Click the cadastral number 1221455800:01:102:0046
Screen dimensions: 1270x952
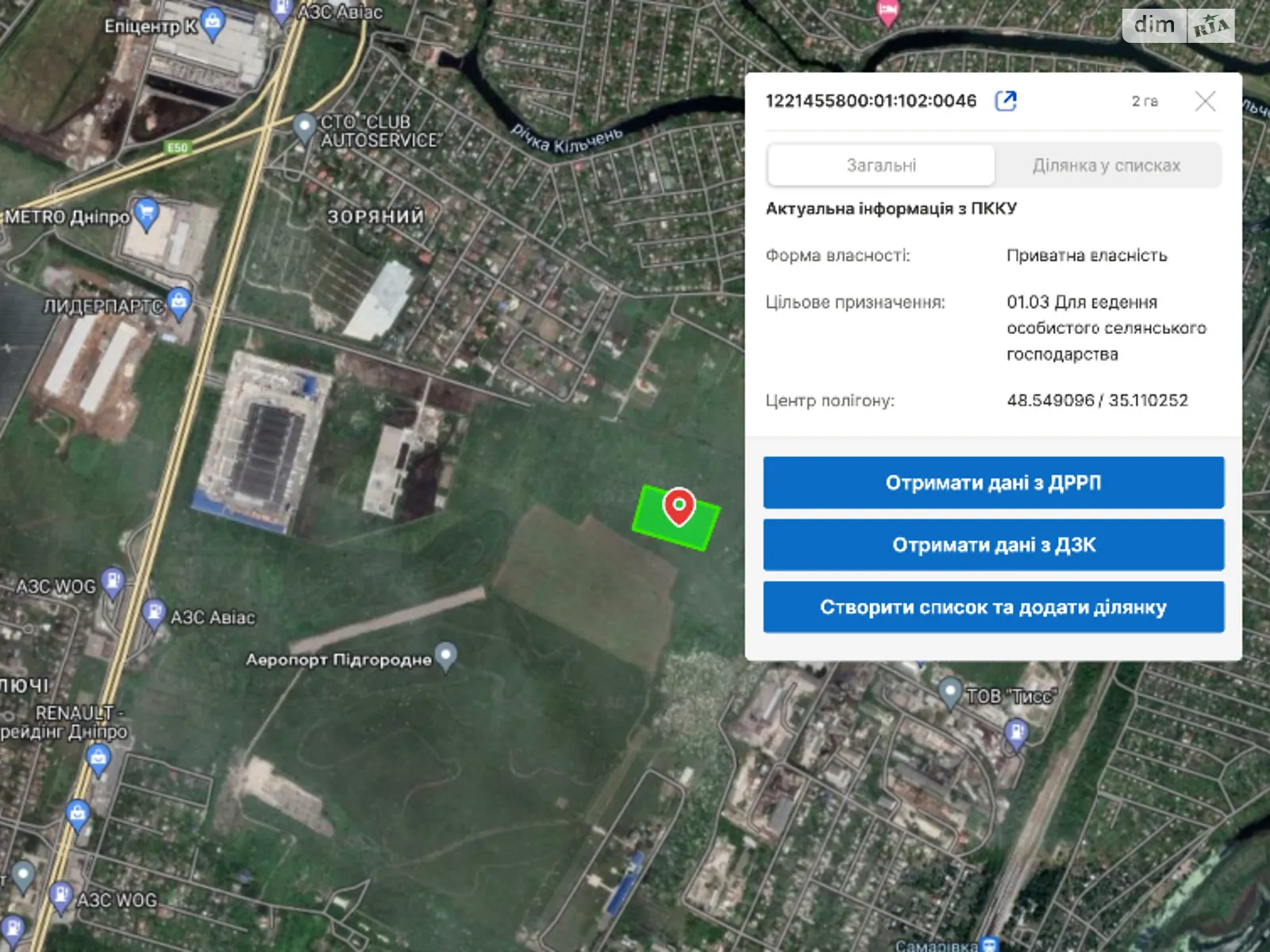(x=871, y=101)
